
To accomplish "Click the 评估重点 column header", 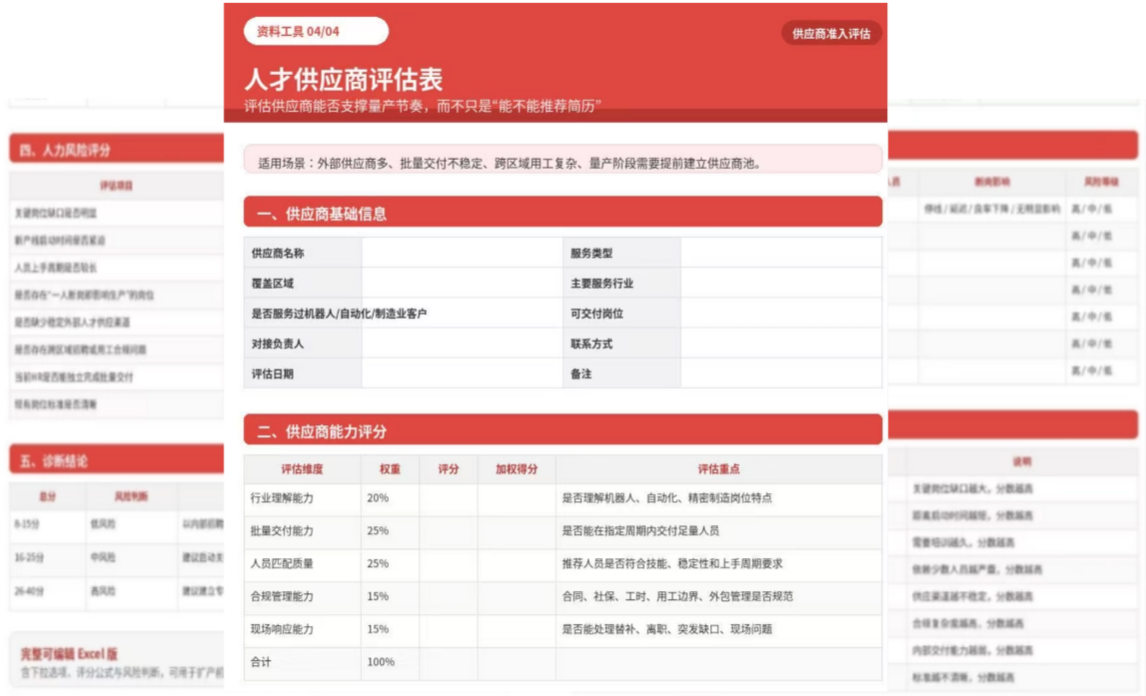I will click(x=718, y=469).
